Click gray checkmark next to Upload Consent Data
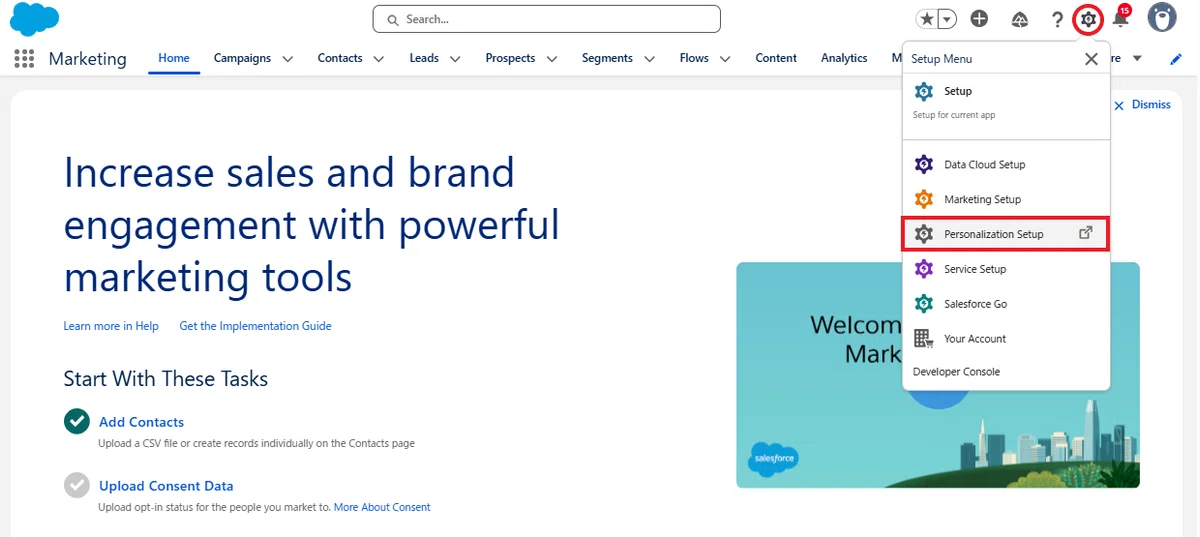The height and width of the screenshot is (537, 1200). point(77,485)
